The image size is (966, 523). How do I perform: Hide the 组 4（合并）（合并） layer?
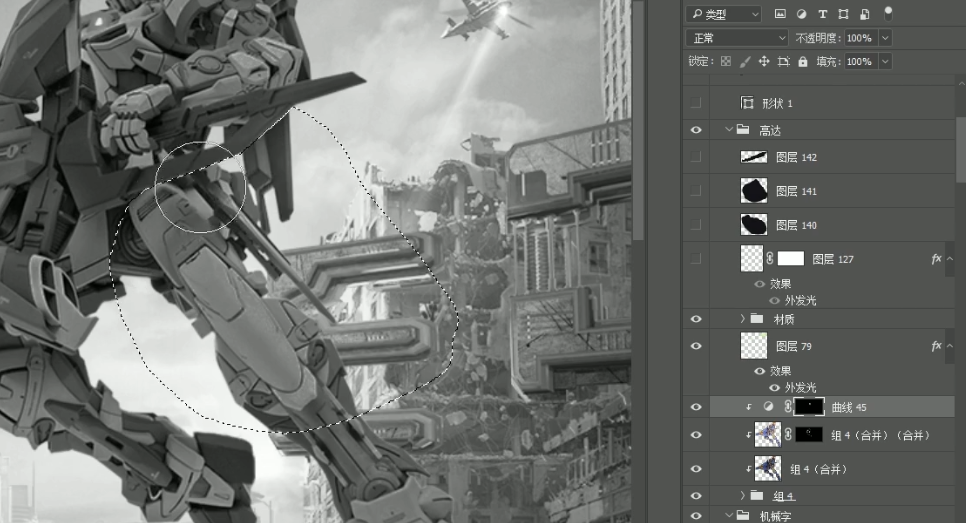point(696,435)
